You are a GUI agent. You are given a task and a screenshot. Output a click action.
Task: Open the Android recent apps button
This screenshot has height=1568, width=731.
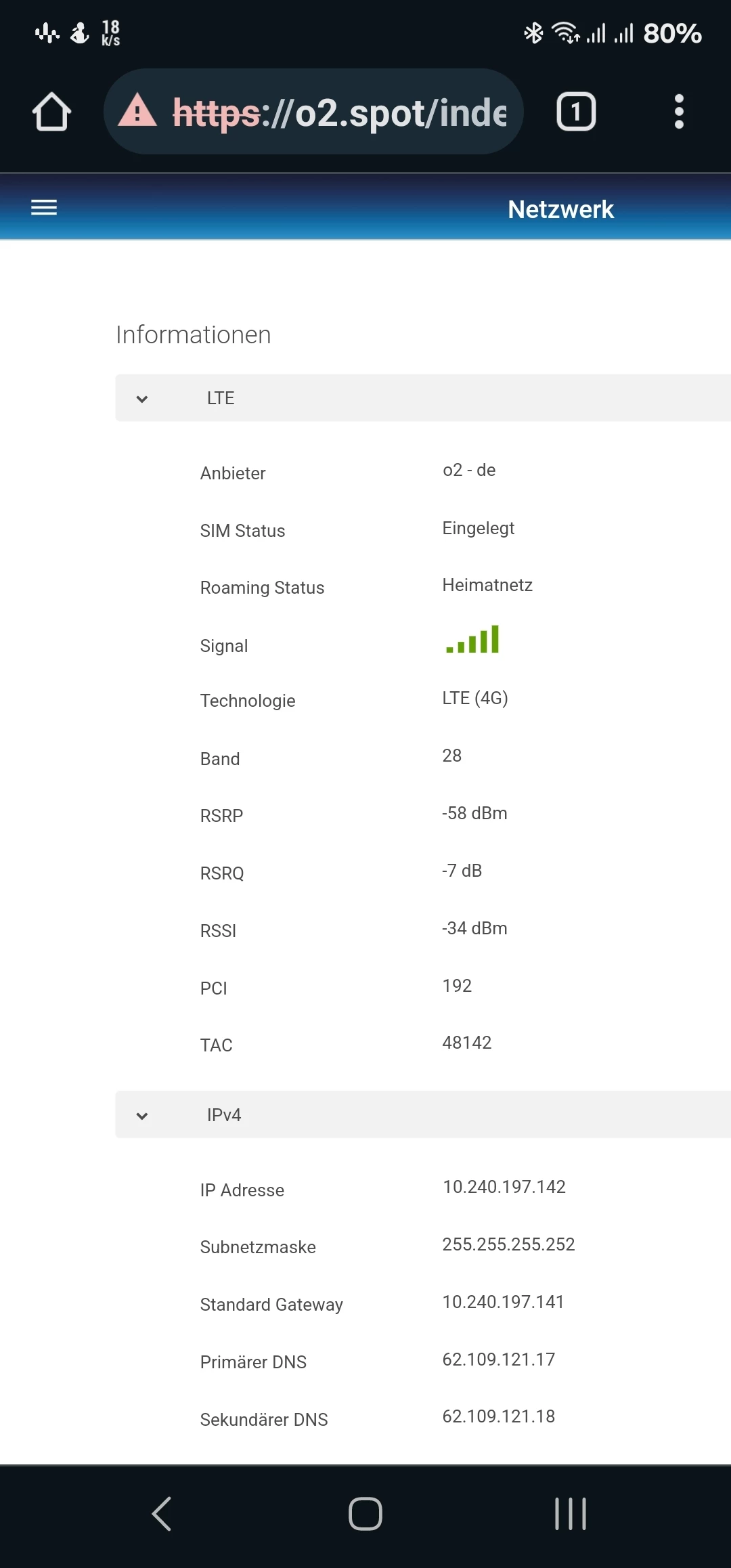pos(571,1514)
